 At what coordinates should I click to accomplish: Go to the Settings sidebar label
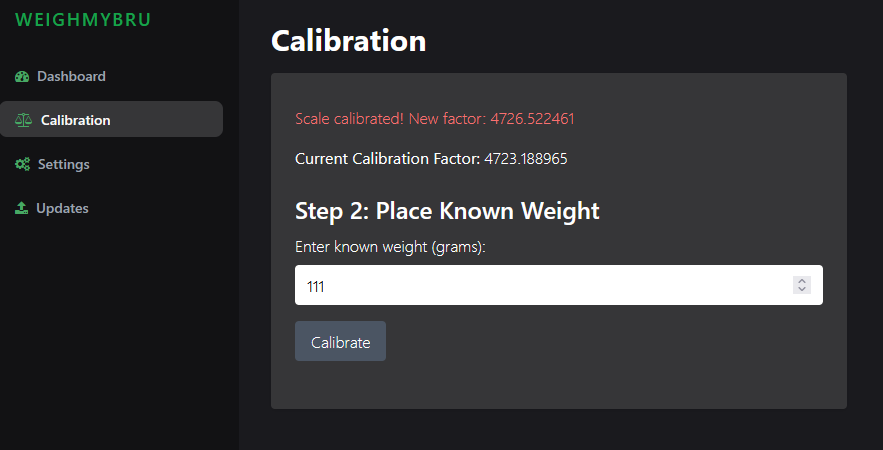(63, 164)
